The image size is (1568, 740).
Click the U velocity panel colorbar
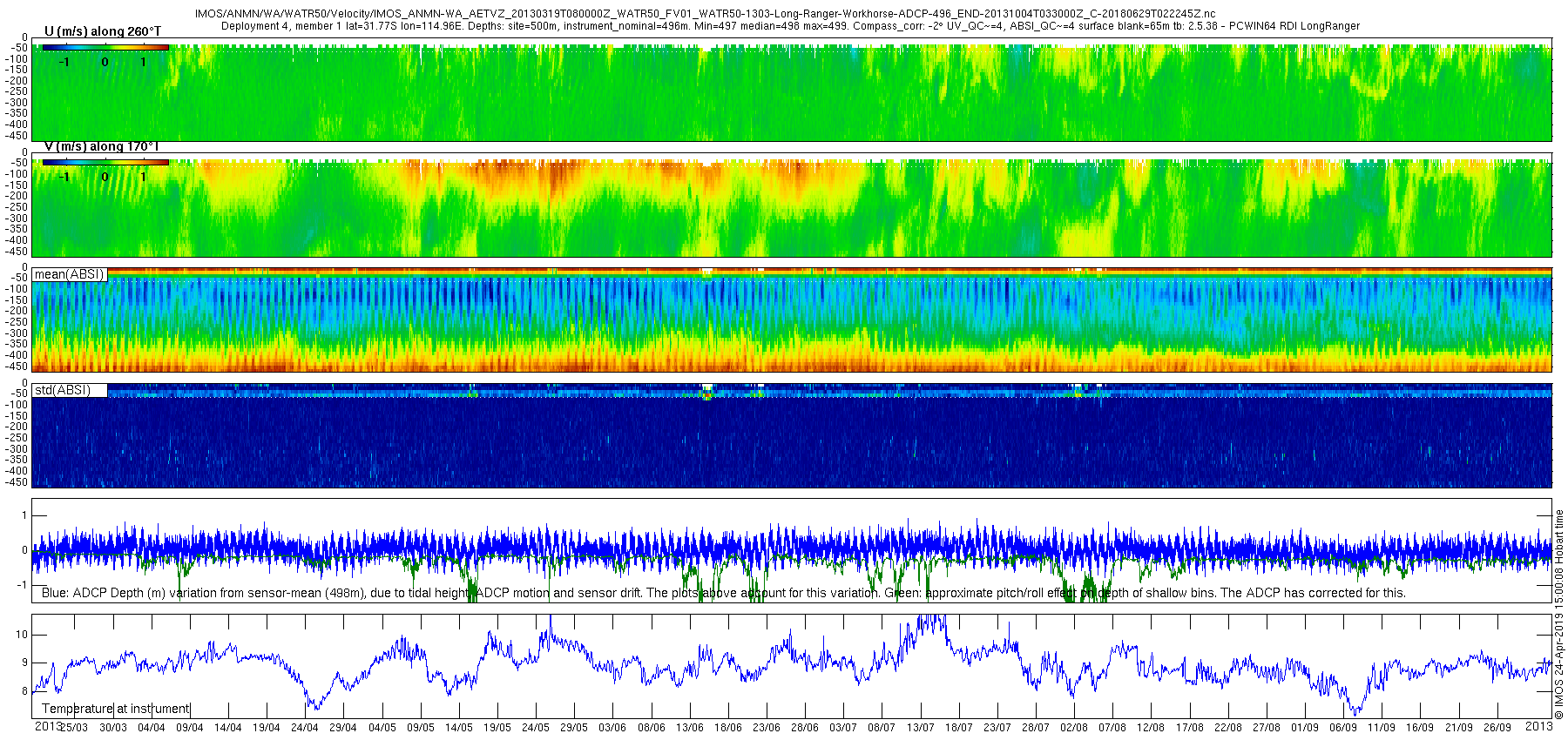pos(105,47)
